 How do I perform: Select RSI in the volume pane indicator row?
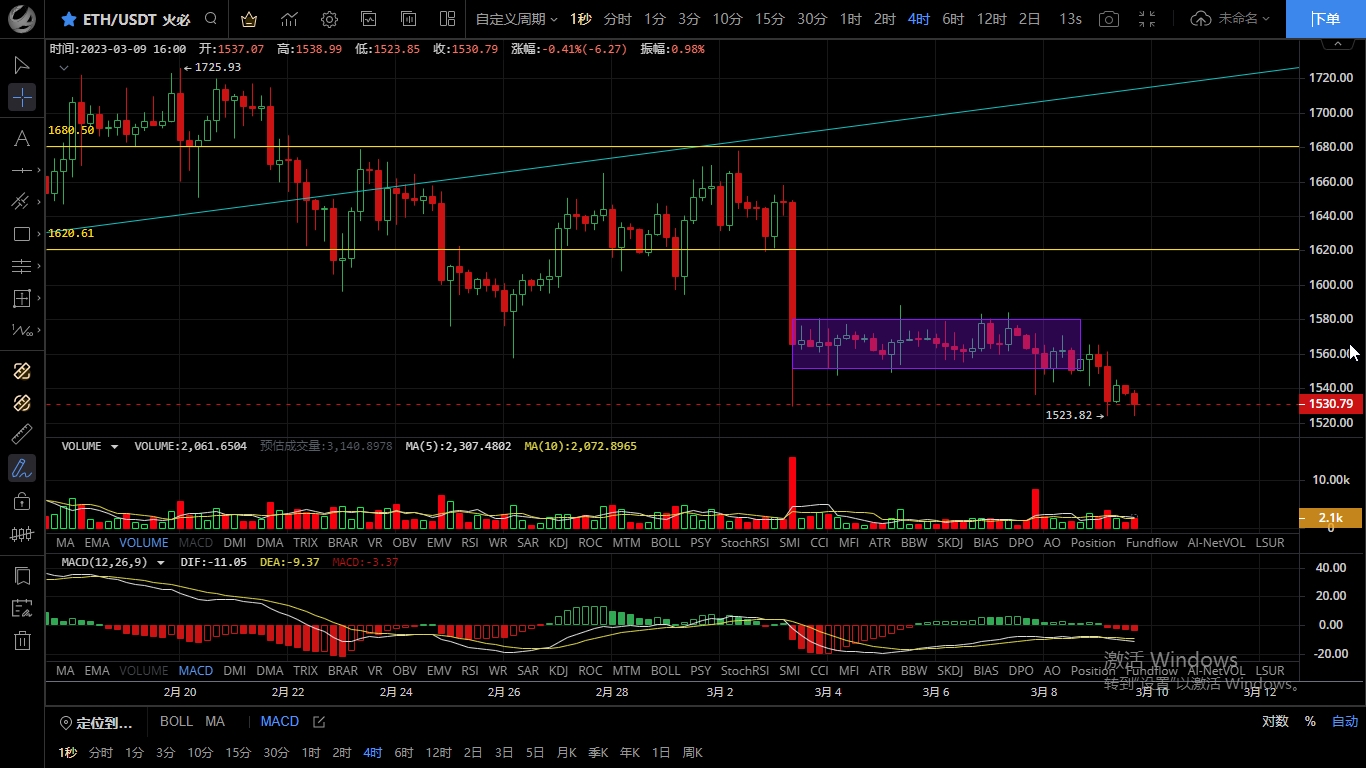(469, 543)
